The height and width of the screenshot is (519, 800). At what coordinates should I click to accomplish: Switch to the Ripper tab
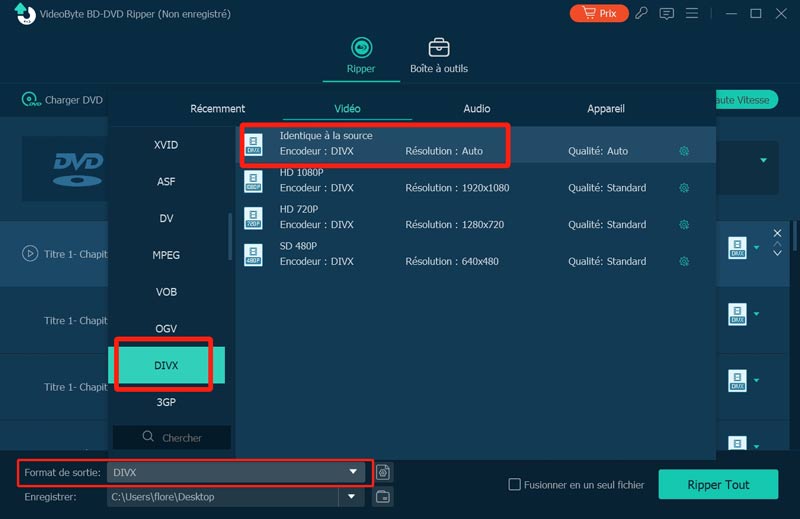pos(361,56)
